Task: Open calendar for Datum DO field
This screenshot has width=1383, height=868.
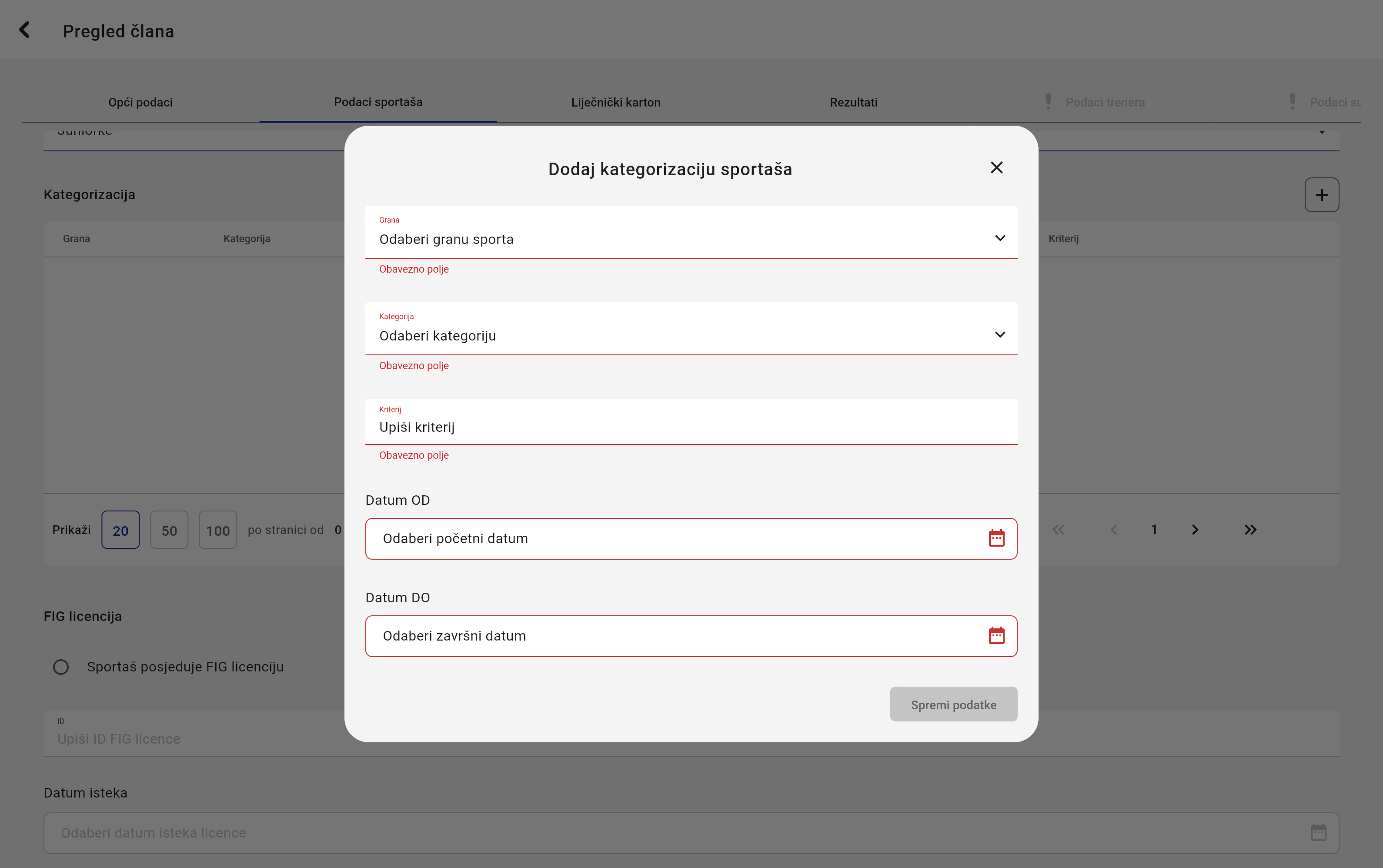Action: pos(996,635)
